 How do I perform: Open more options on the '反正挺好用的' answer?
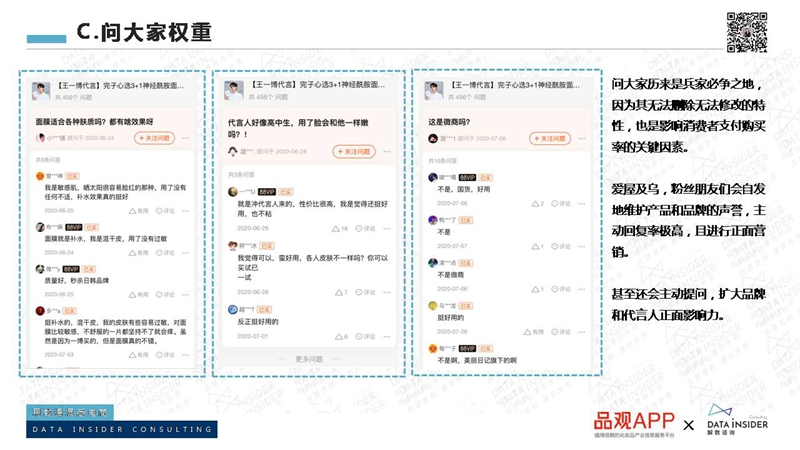387,337
